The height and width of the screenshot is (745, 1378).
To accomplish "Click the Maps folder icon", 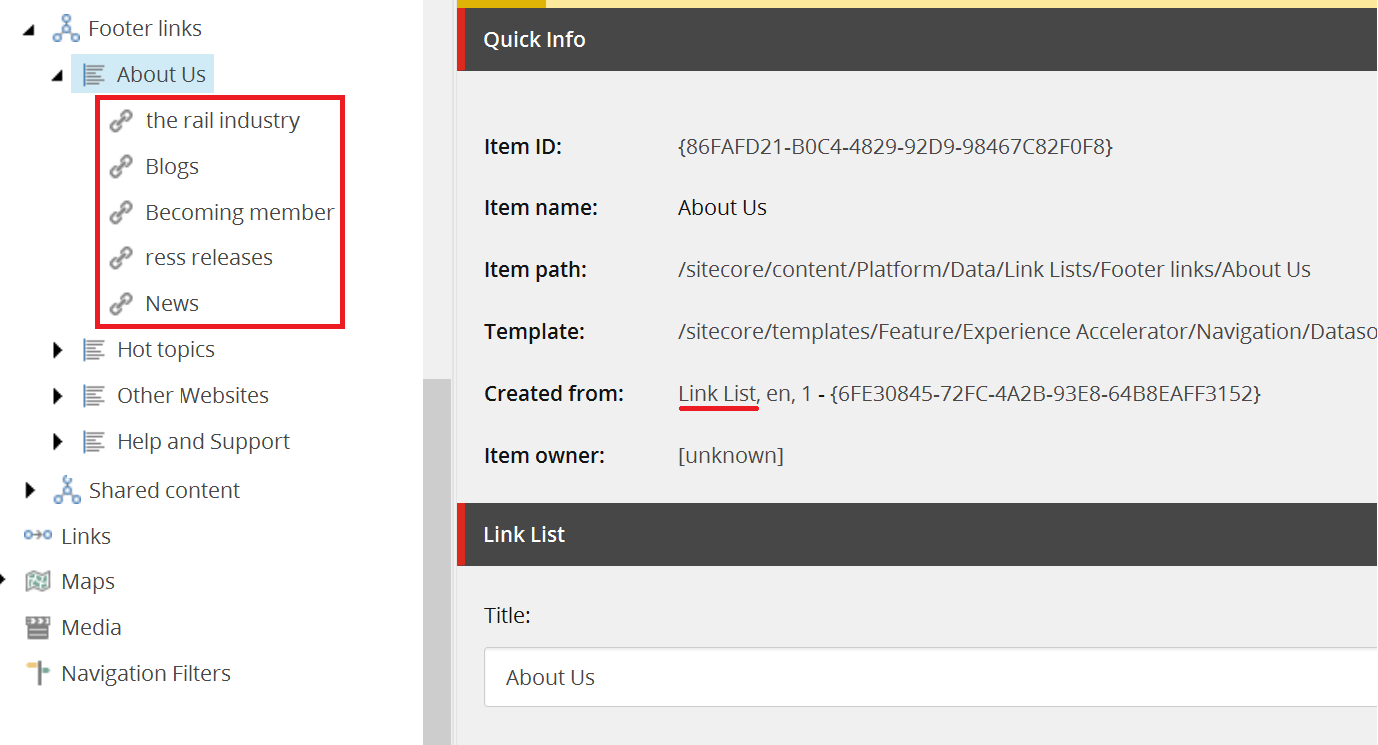I will click(38, 581).
